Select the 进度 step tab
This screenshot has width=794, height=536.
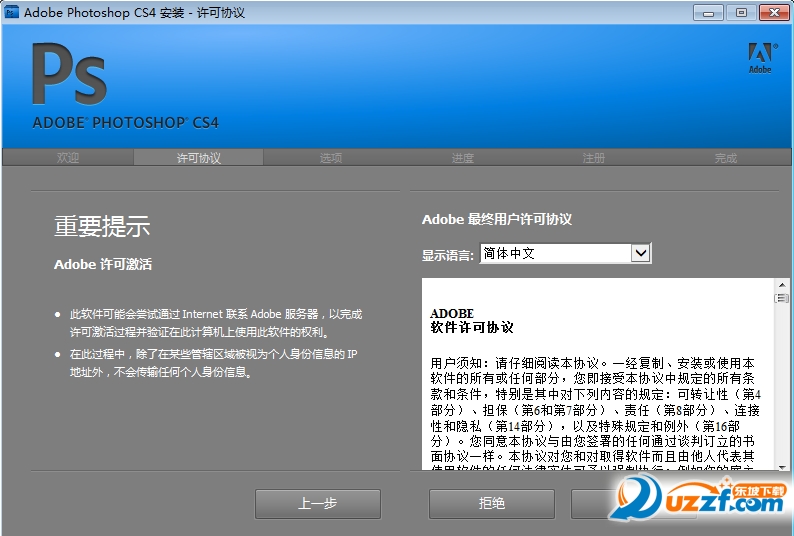click(462, 158)
